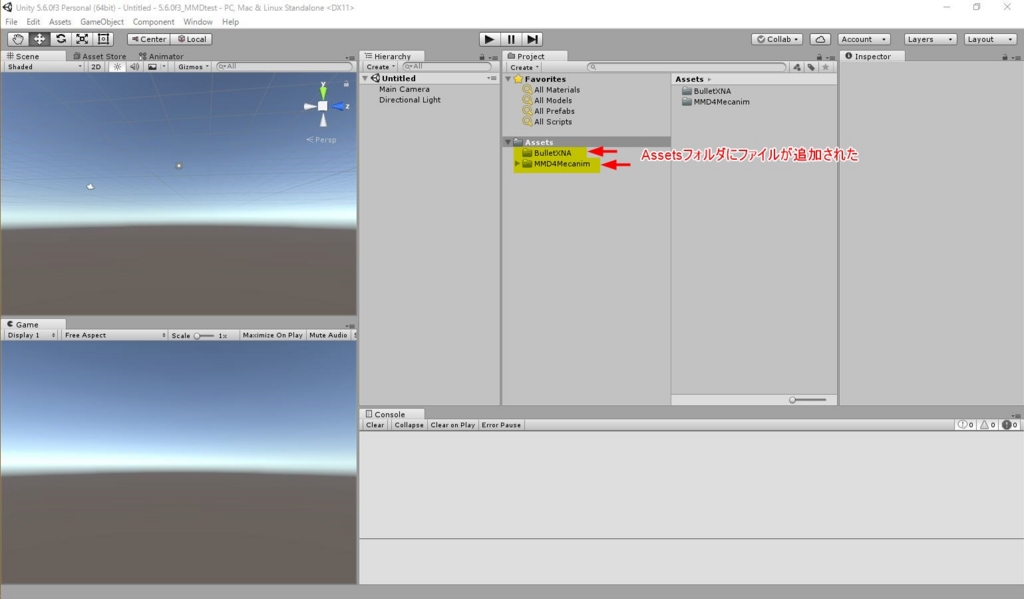Switch to the Animator tab

[x=161, y=56]
